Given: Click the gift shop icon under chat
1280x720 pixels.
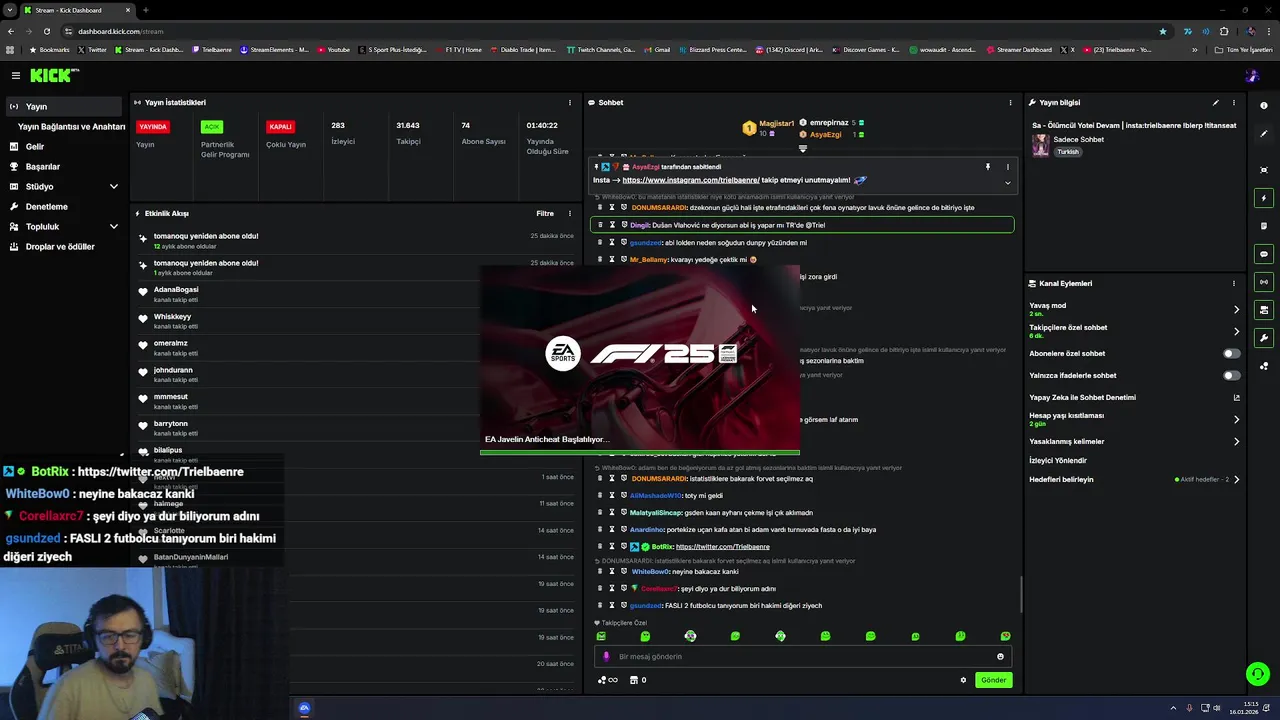Looking at the screenshot, I should (633, 680).
